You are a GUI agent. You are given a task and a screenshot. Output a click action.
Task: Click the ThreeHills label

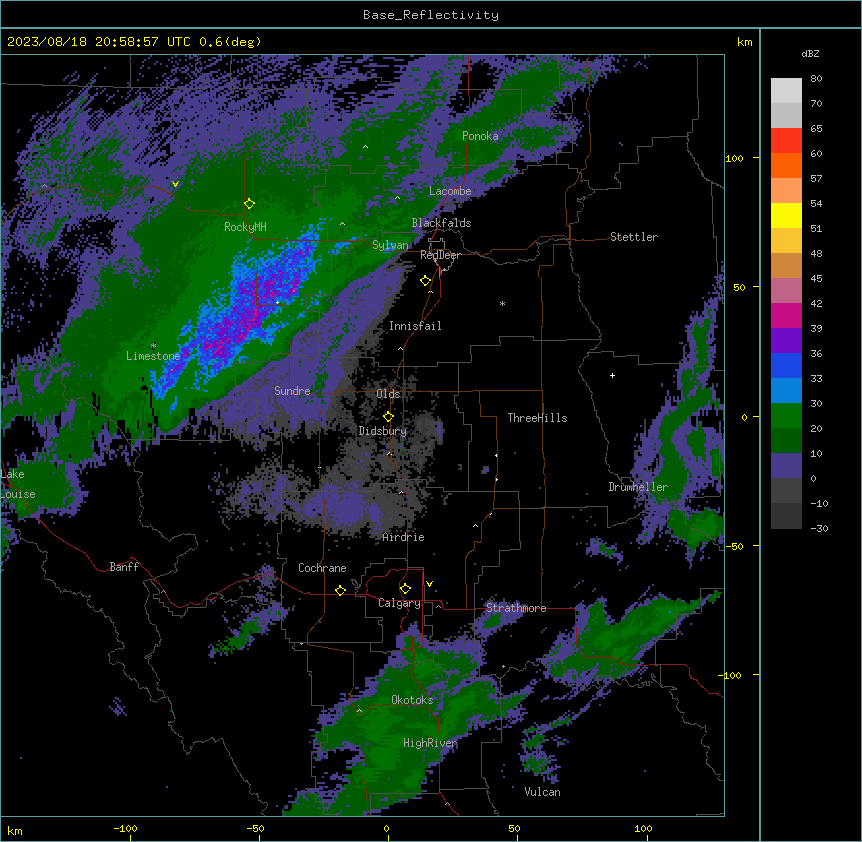pyautogui.click(x=537, y=418)
